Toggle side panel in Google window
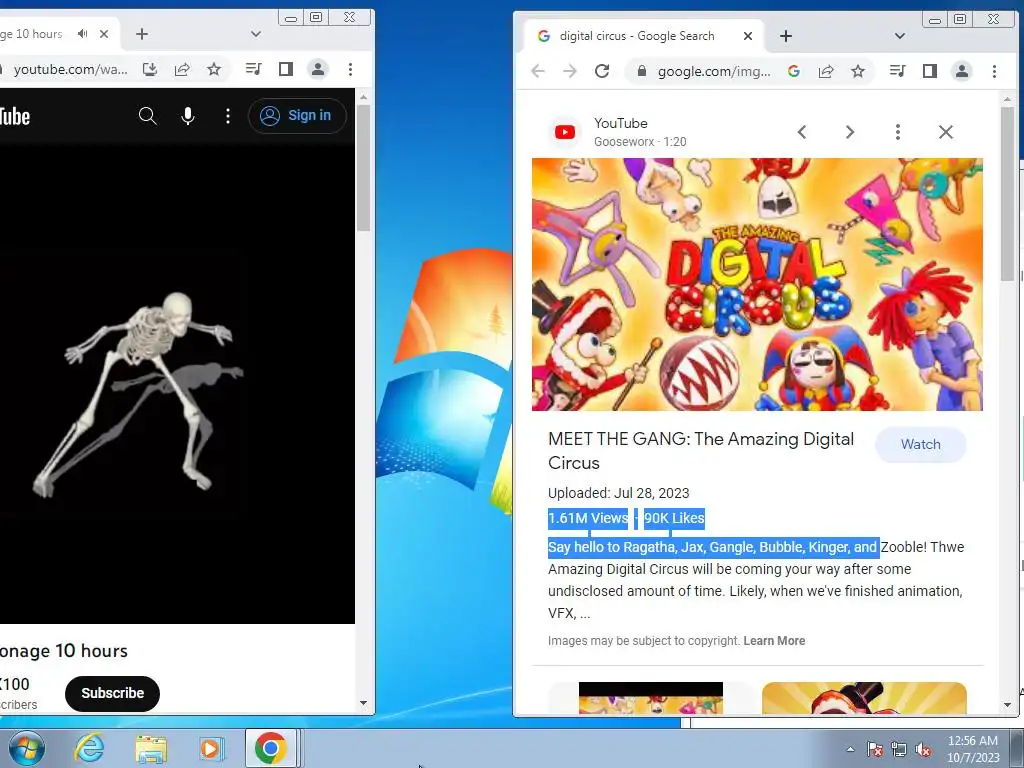The width and height of the screenshot is (1024, 768). 929,71
